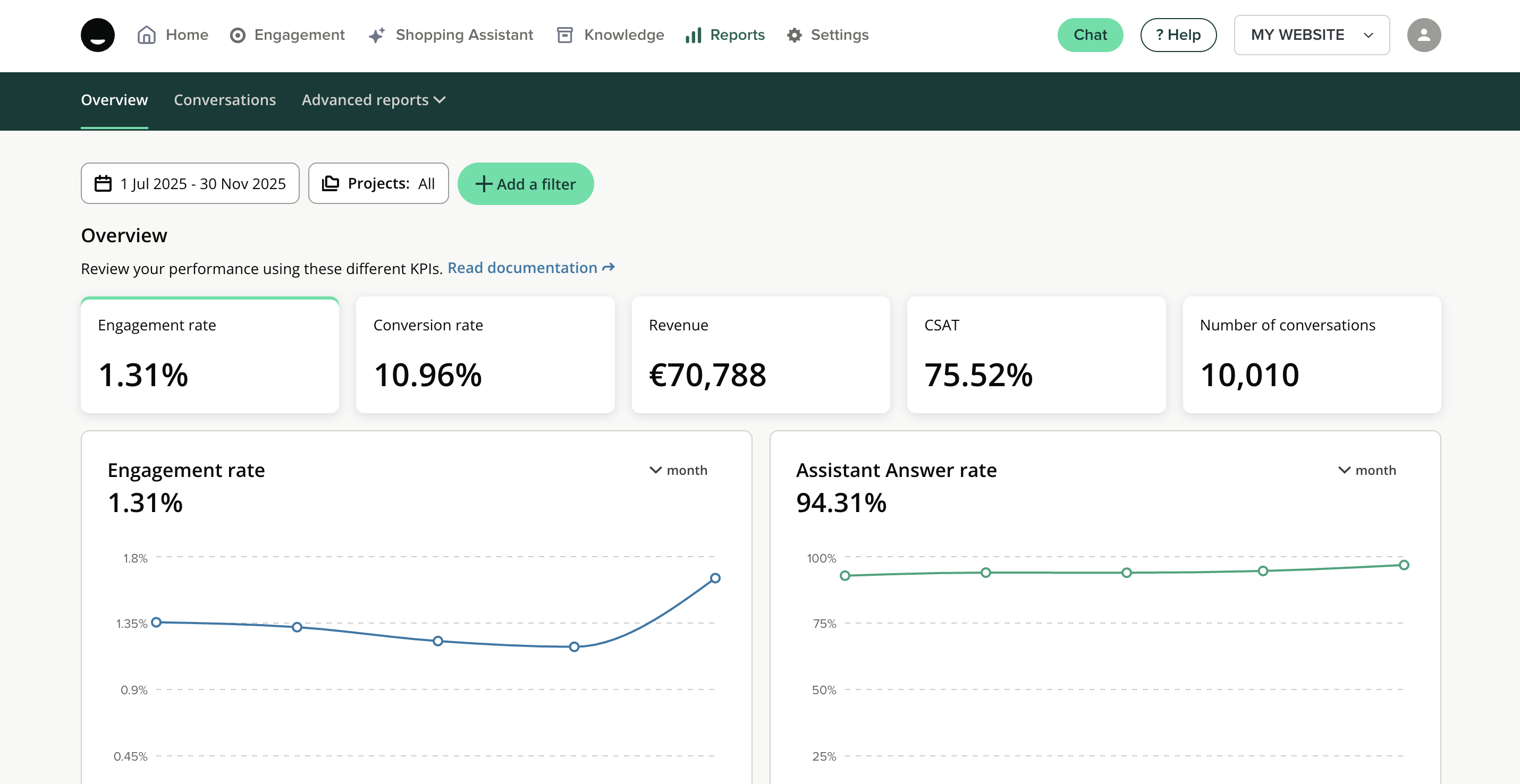Expand the MY WEBSITE dropdown
The width and height of the screenshot is (1520, 784).
tap(1311, 35)
